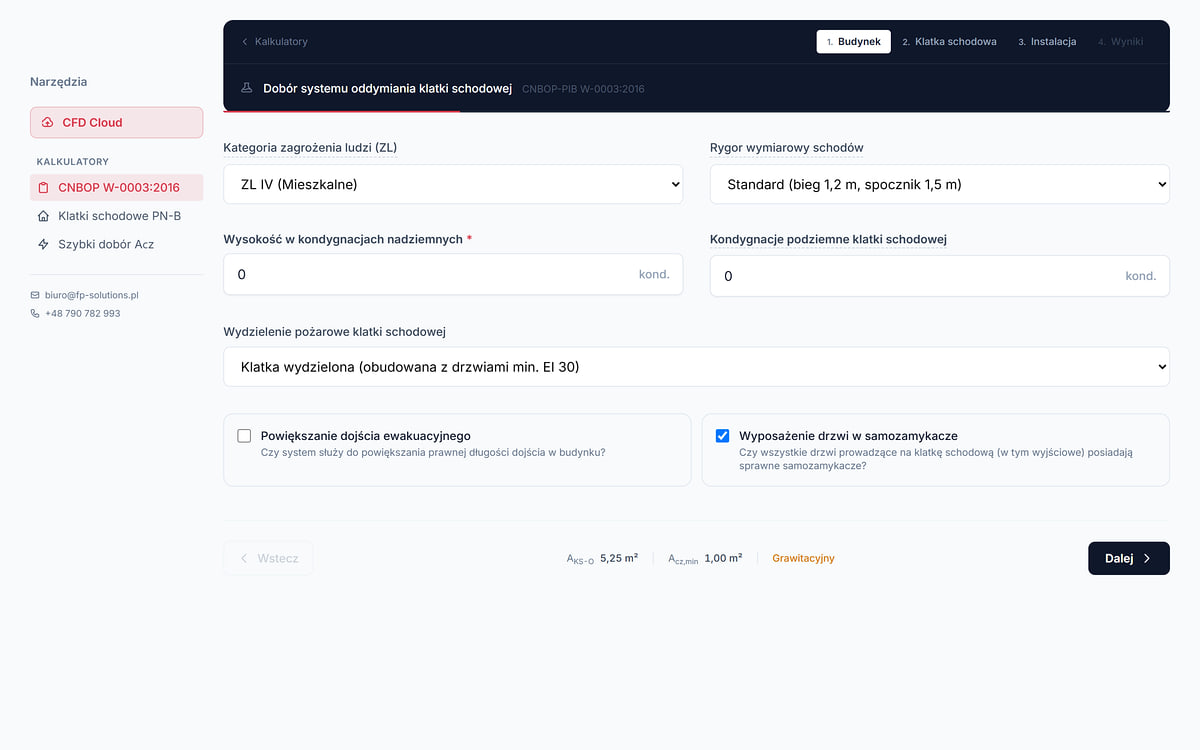Enable Powiększanie dojścia ewakuacyjnego checkbox

point(244,436)
